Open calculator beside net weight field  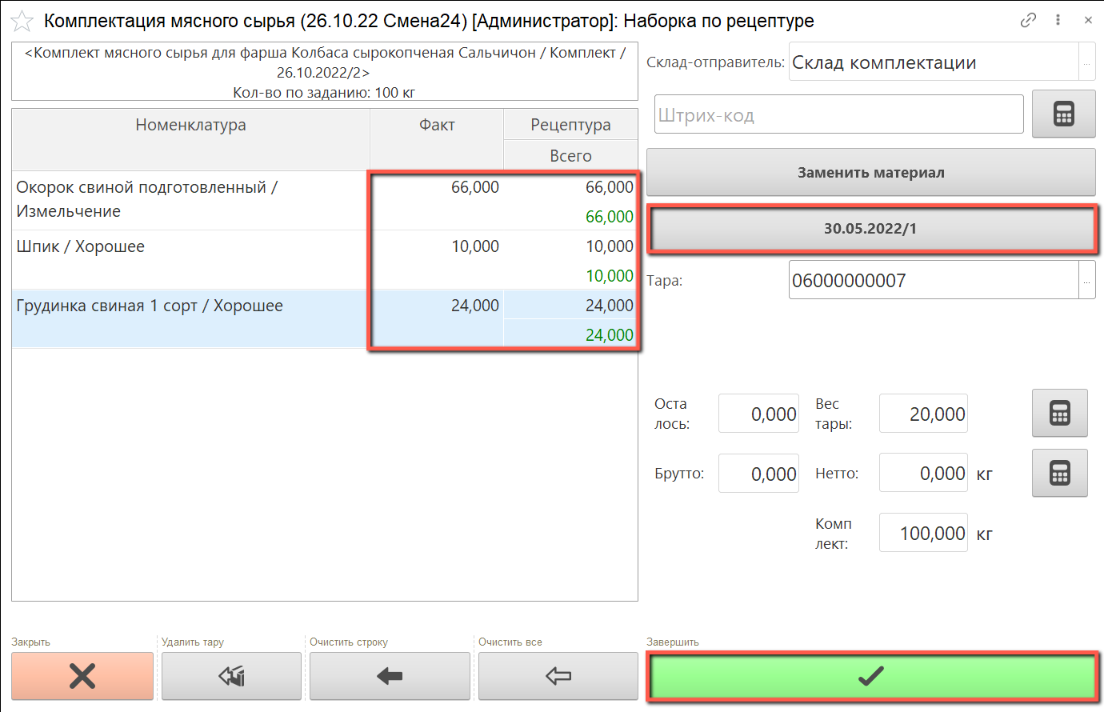point(1059,474)
